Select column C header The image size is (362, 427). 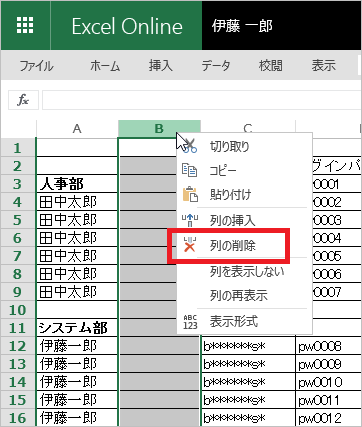coord(248,128)
